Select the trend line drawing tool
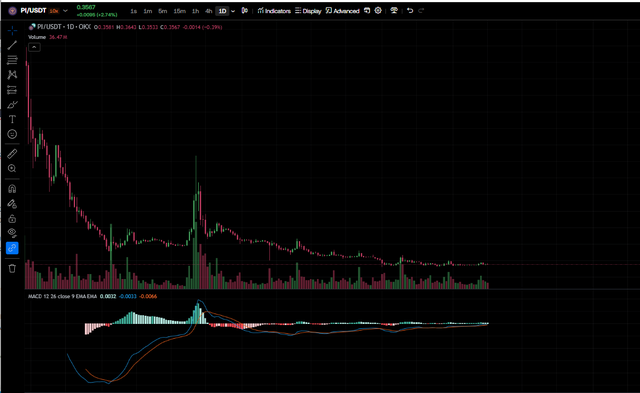 click(12, 45)
